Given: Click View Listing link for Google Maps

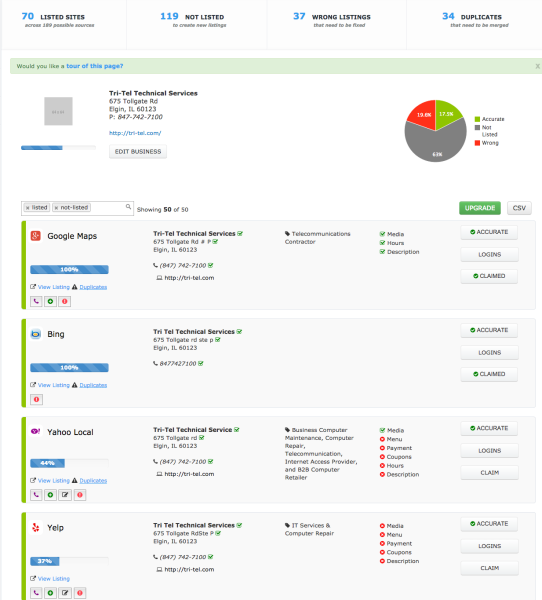Looking at the screenshot, I should 54,287.
